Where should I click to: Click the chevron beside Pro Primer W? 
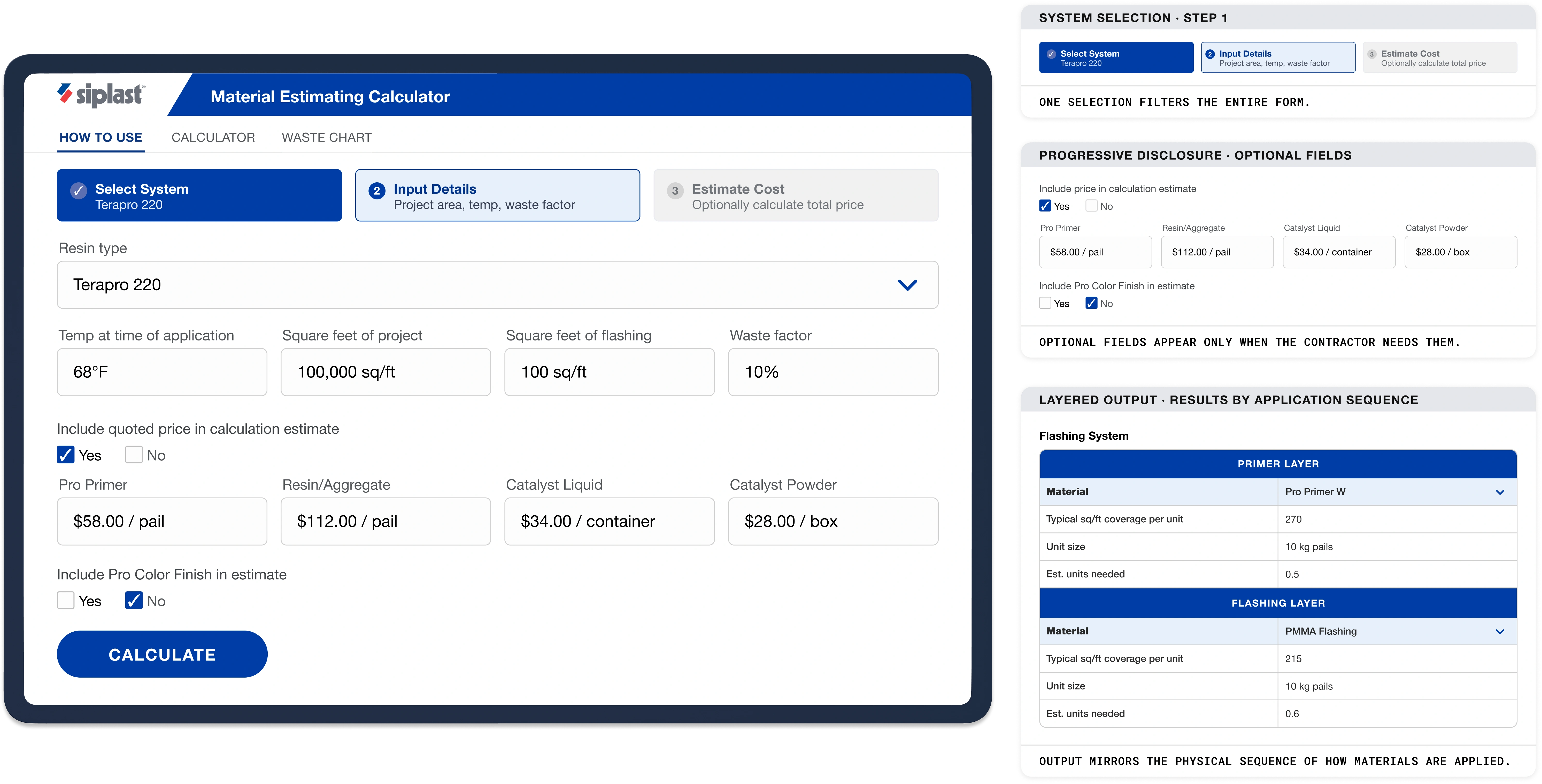1500,493
